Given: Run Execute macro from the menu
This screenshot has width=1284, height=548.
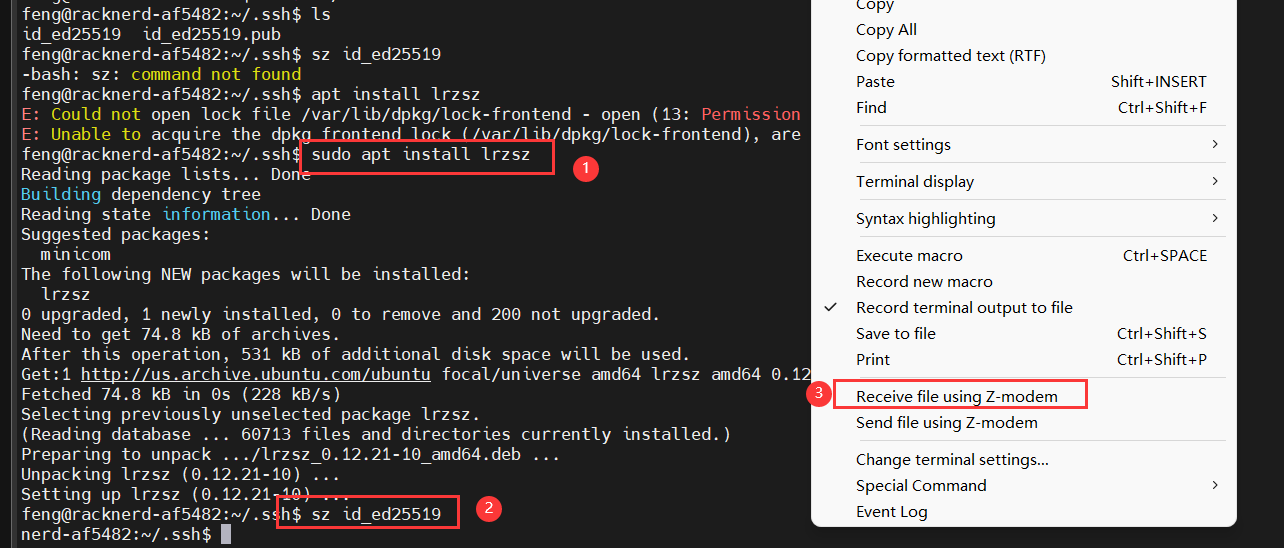Looking at the screenshot, I should (909, 256).
